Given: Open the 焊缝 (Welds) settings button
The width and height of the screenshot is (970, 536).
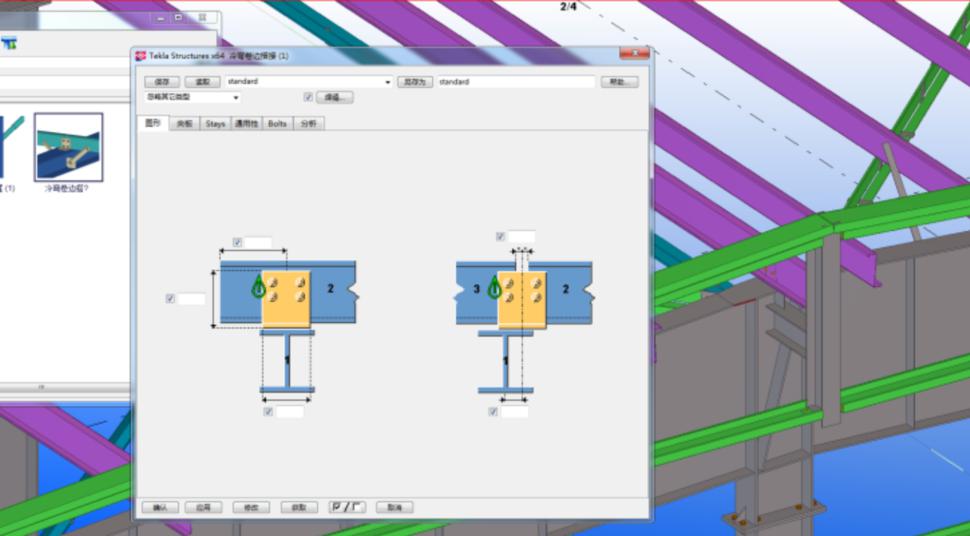Looking at the screenshot, I should (x=335, y=97).
